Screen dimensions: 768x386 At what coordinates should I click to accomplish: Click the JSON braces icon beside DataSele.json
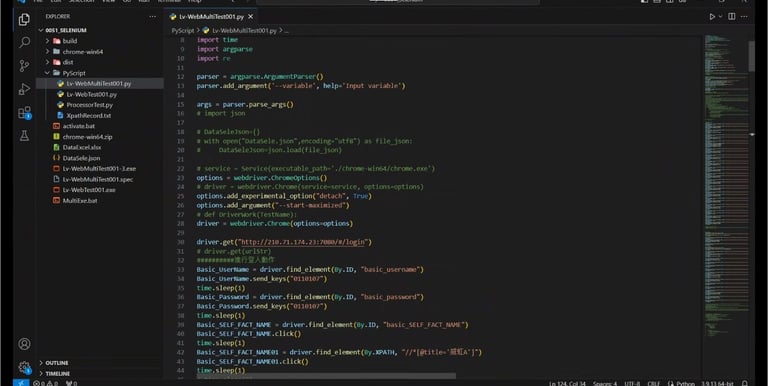coord(56,158)
